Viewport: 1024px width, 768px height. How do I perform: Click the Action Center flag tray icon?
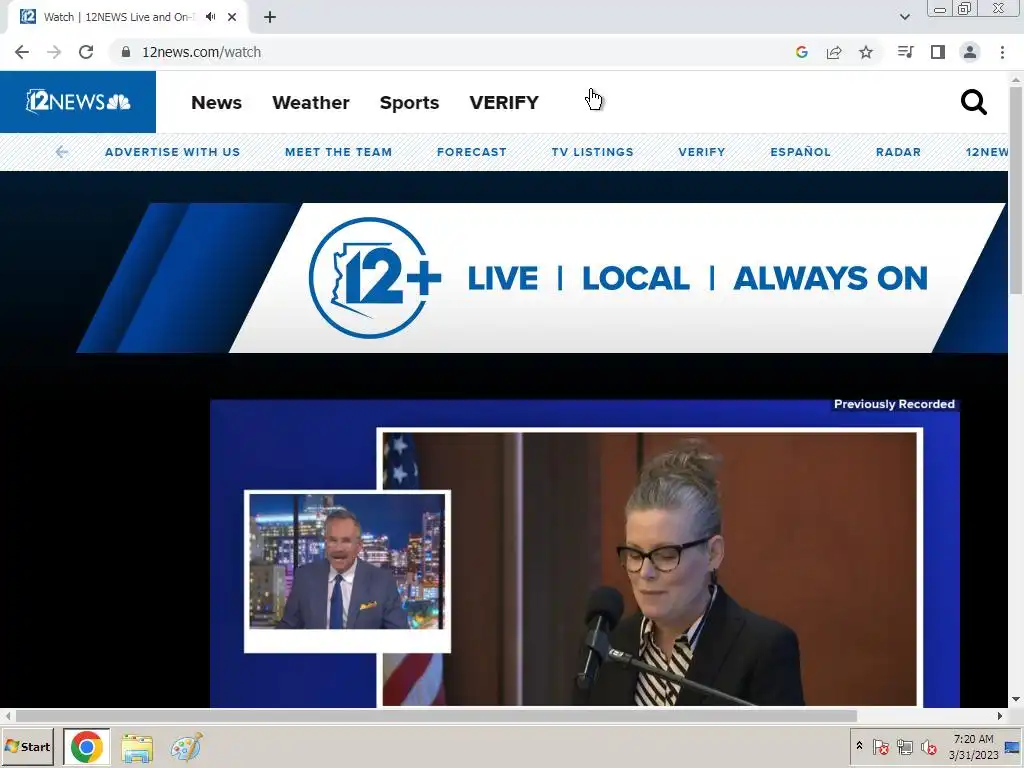(880, 746)
